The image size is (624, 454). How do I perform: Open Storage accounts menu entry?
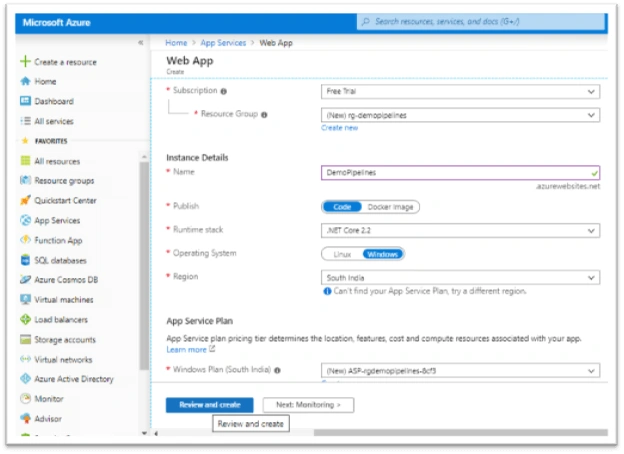(65, 340)
